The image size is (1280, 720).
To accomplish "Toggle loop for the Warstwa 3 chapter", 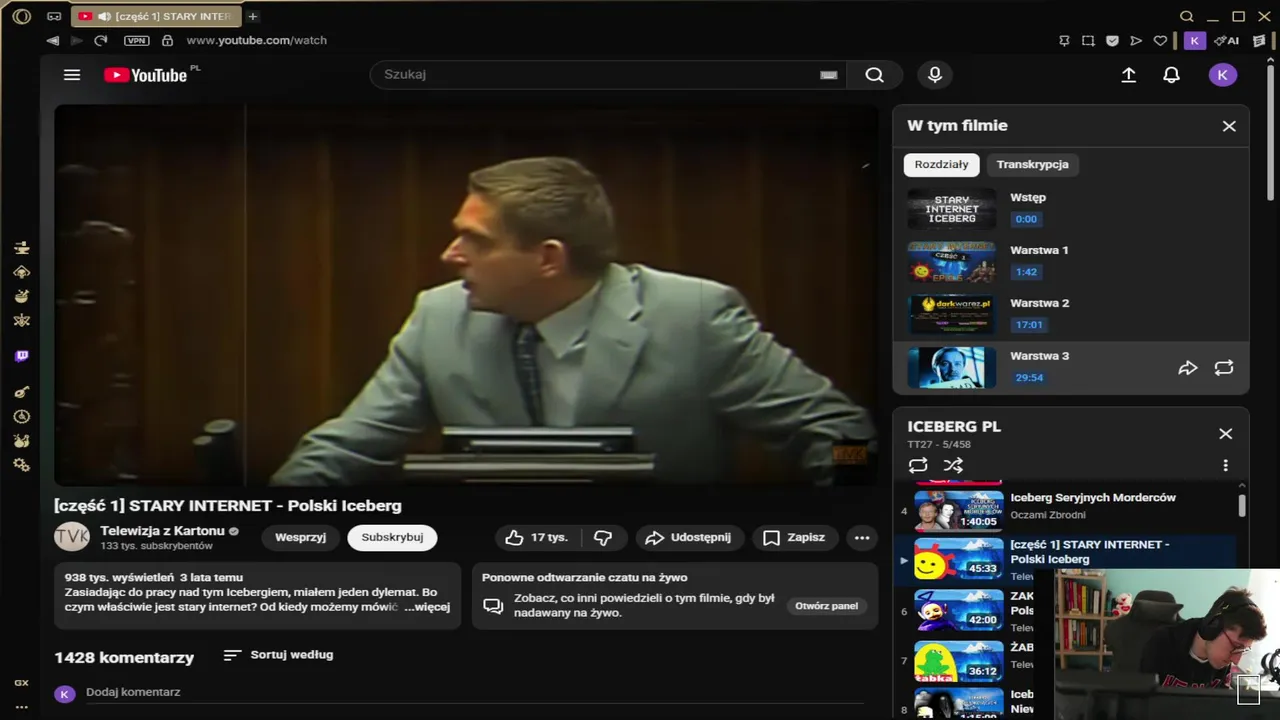I will [1224, 368].
